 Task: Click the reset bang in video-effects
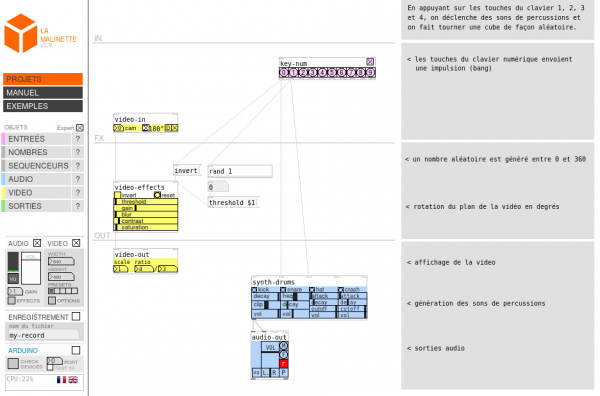(x=157, y=195)
